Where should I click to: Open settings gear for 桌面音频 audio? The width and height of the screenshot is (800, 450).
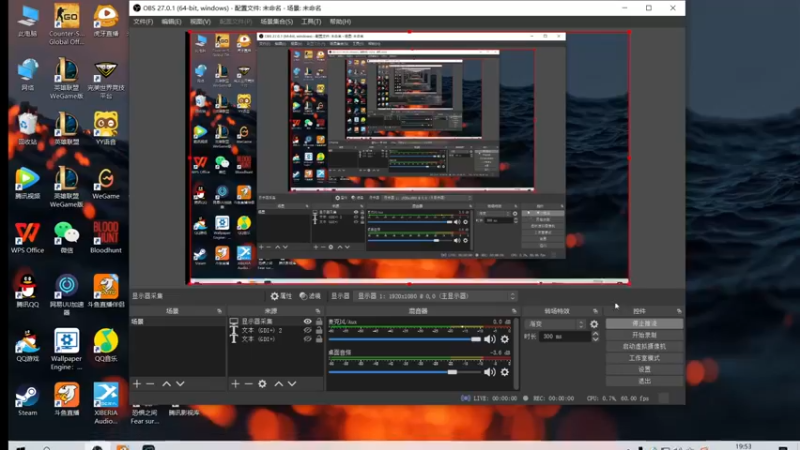[x=505, y=372]
